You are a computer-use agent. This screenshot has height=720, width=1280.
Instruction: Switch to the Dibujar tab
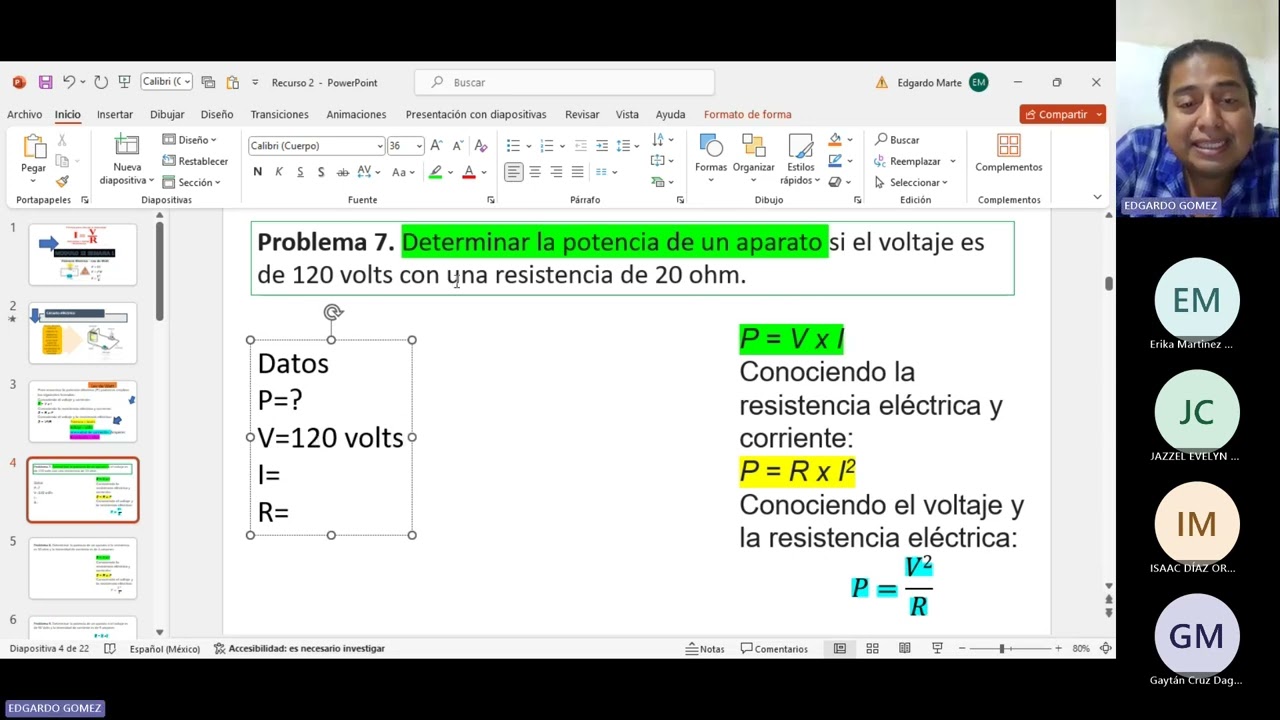click(x=167, y=115)
